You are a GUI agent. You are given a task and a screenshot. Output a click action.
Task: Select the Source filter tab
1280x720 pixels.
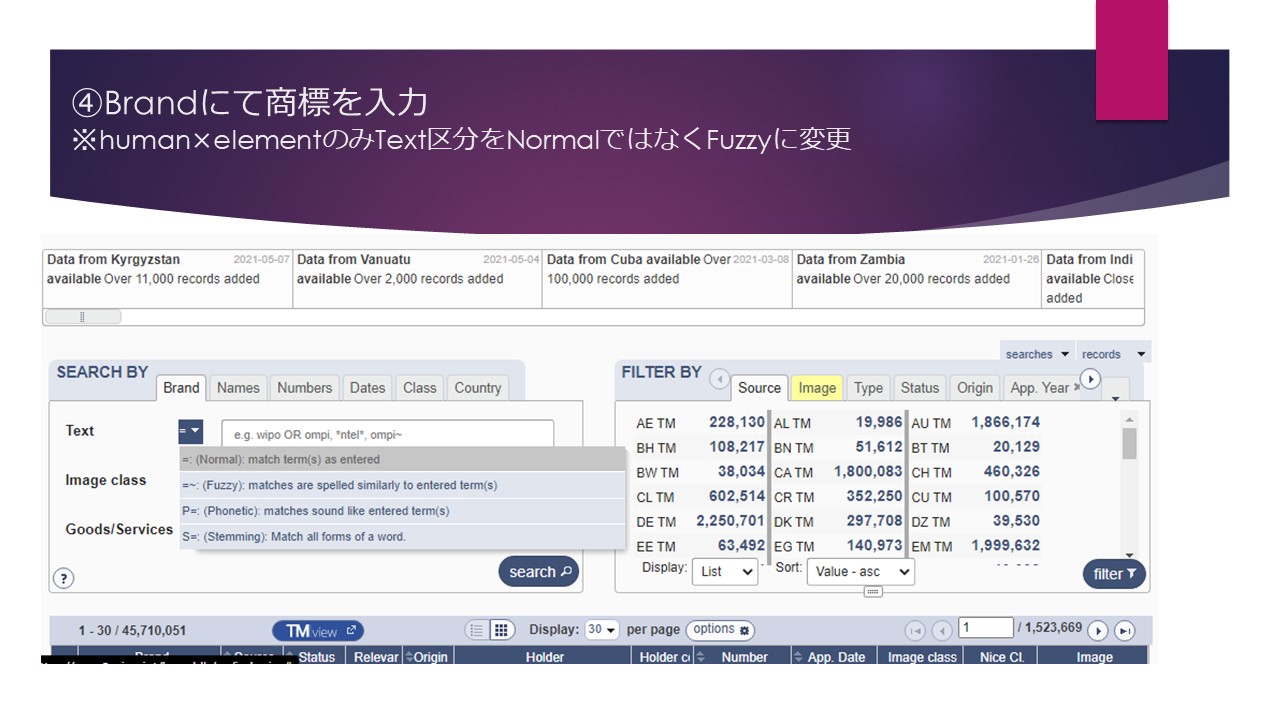point(759,388)
